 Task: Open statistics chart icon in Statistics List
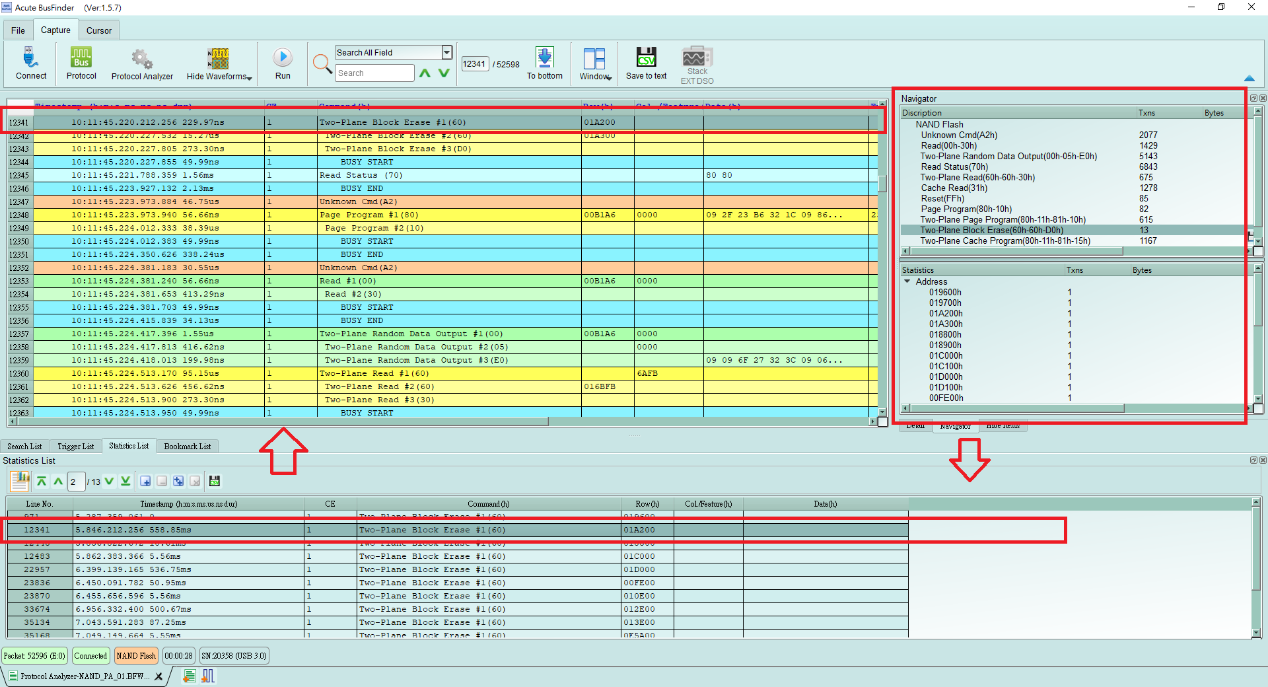(19, 481)
